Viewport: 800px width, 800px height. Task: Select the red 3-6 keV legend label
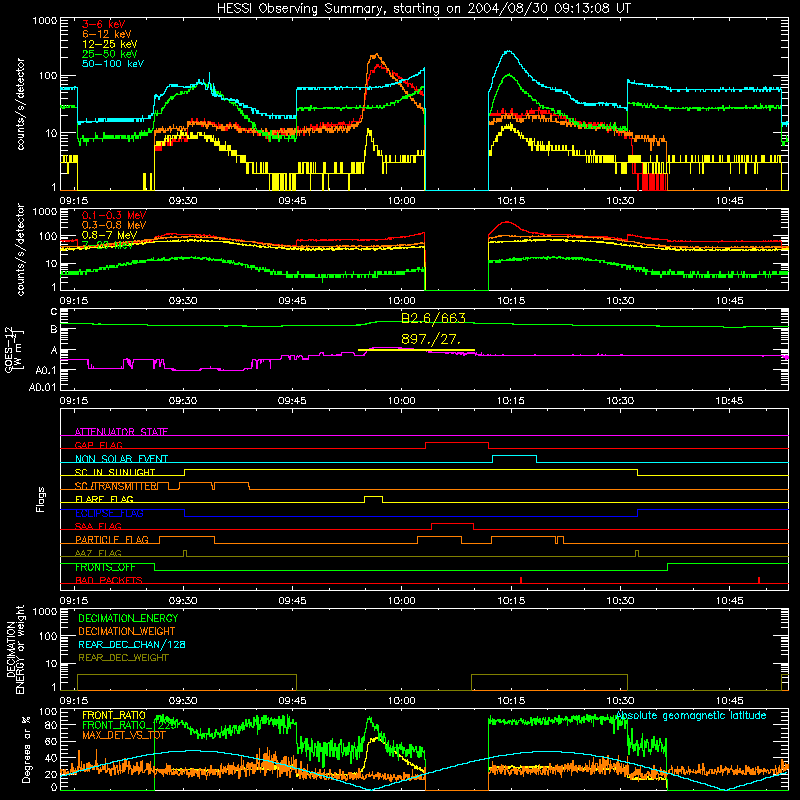point(104,24)
